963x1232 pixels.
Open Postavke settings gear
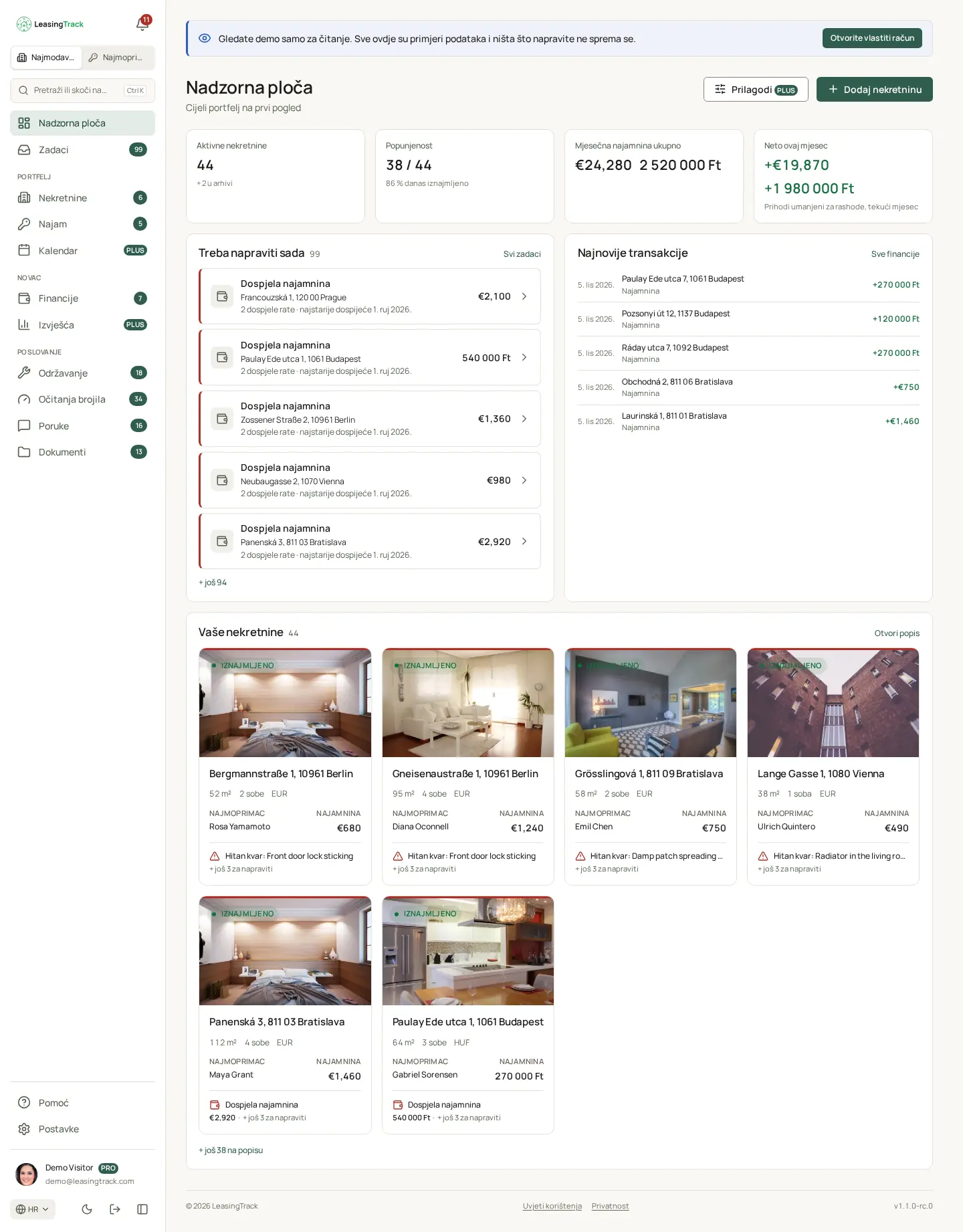[x=82, y=1129]
